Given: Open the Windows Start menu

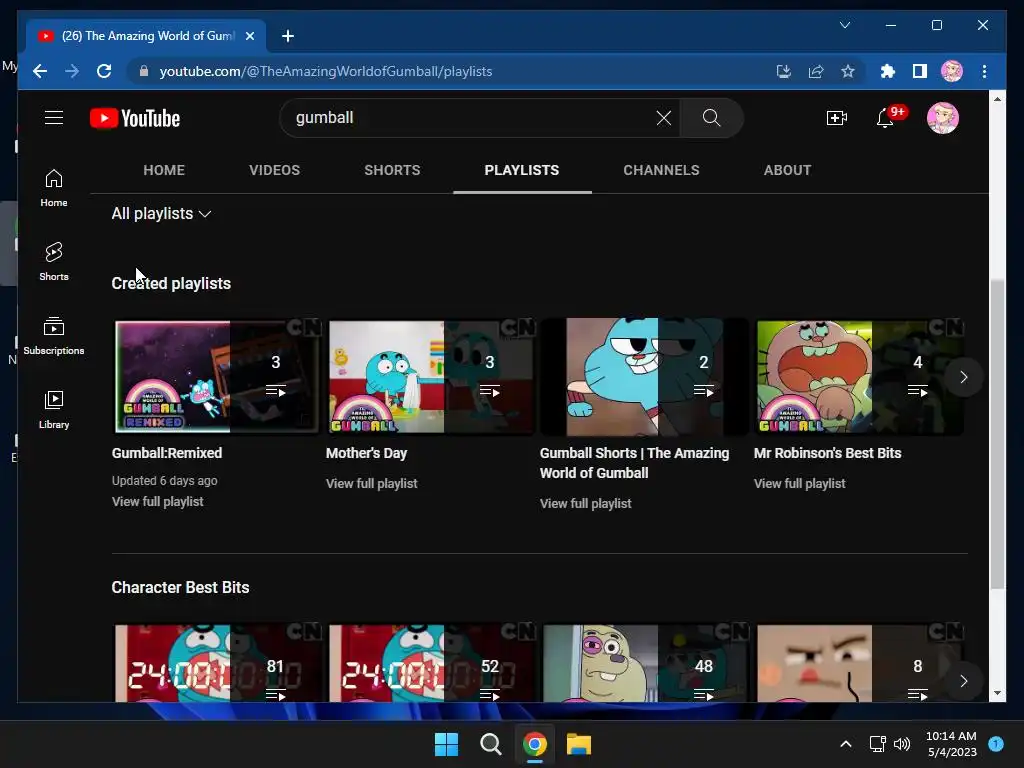Looking at the screenshot, I should click(x=447, y=744).
